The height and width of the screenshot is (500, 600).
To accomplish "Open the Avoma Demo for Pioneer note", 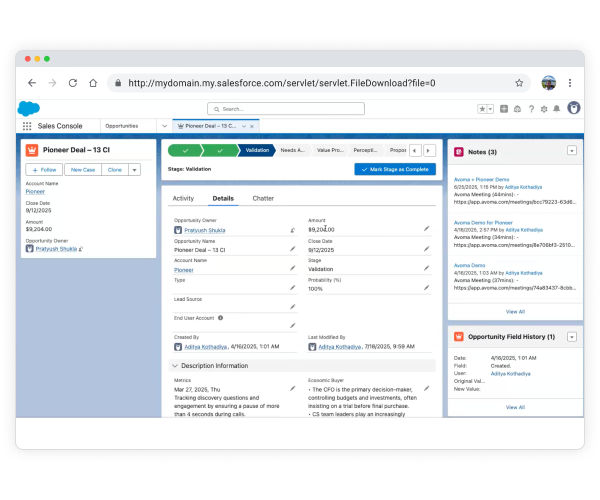I will pos(483,223).
